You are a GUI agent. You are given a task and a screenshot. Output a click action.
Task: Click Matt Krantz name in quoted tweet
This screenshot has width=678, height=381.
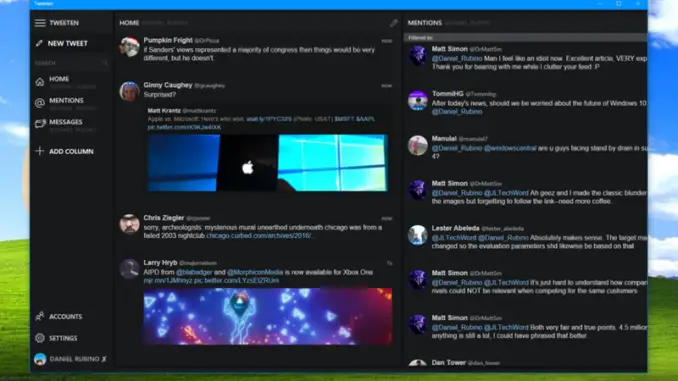point(164,111)
